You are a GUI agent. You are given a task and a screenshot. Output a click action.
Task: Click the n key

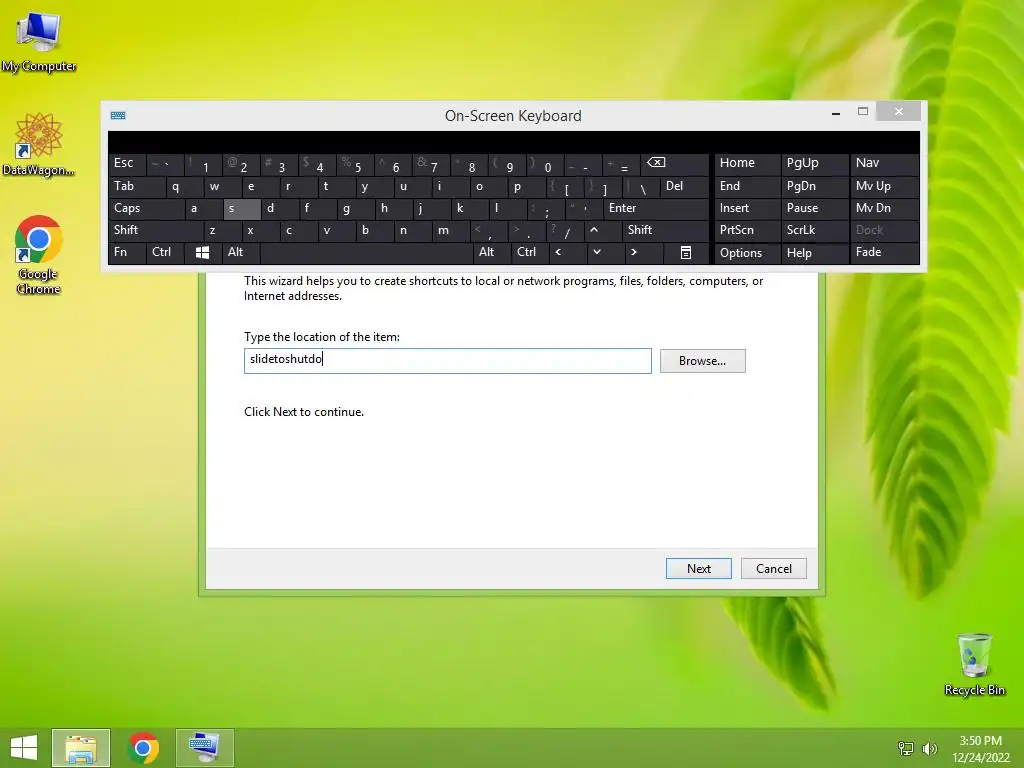tap(413, 231)
